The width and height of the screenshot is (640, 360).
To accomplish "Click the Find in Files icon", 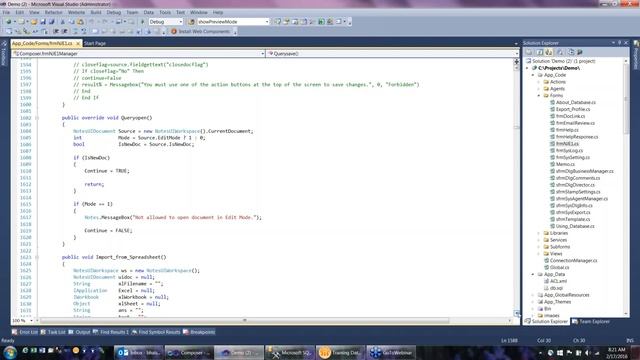I will pos(191,22).
